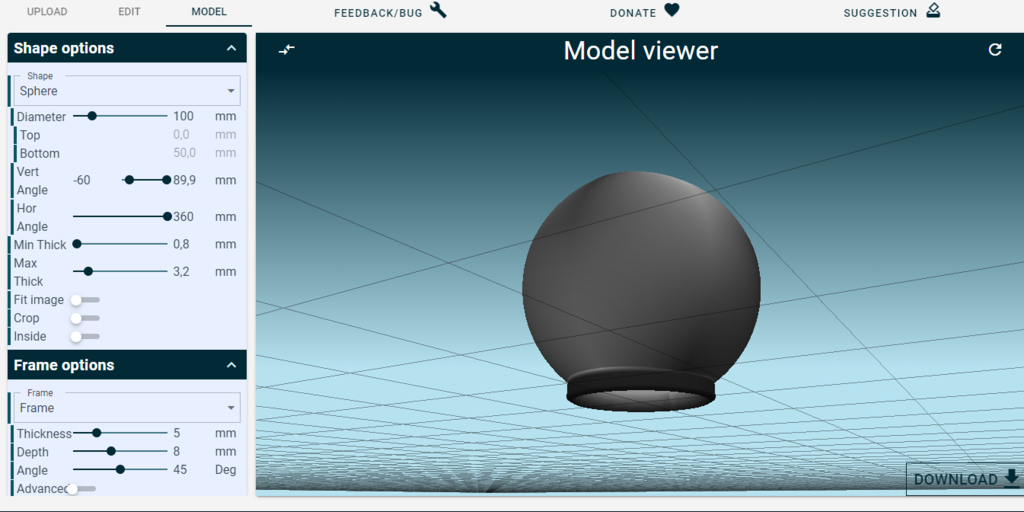Click the Min Thick value 0,8
Image resolution: width=1024 pixels, height=512 pixels.
181,244
